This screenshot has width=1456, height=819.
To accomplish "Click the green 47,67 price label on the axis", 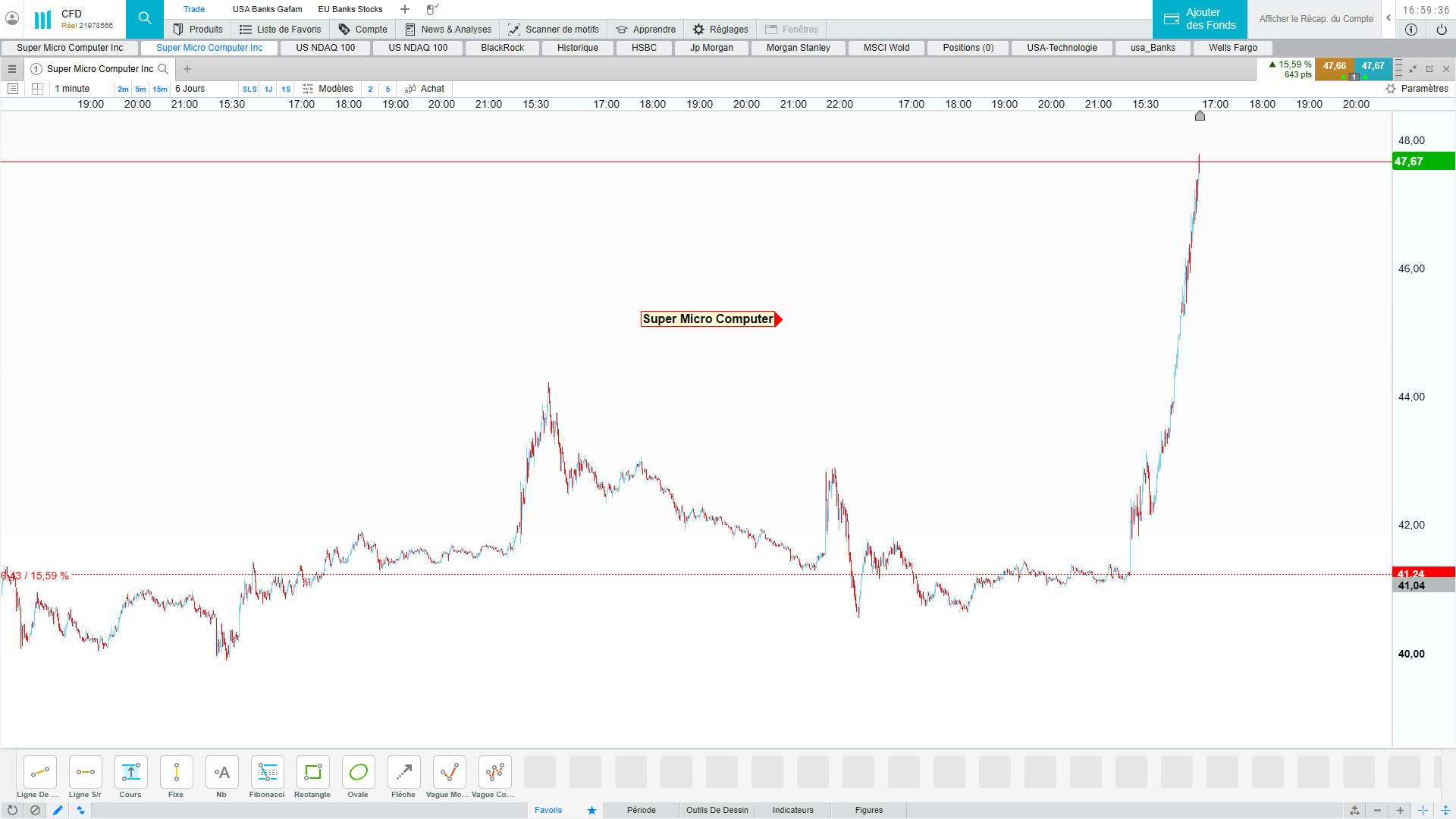I will click(x=1423, y=162).
